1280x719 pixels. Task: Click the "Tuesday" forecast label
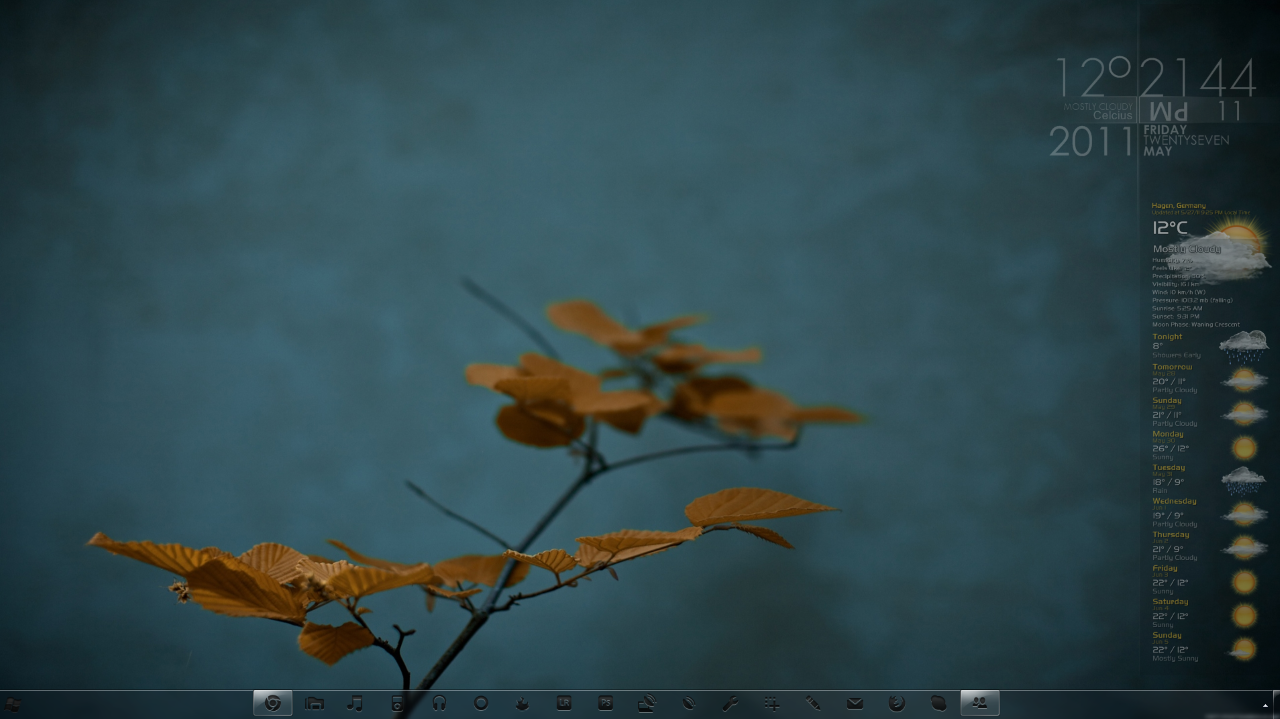(1168, 467)
